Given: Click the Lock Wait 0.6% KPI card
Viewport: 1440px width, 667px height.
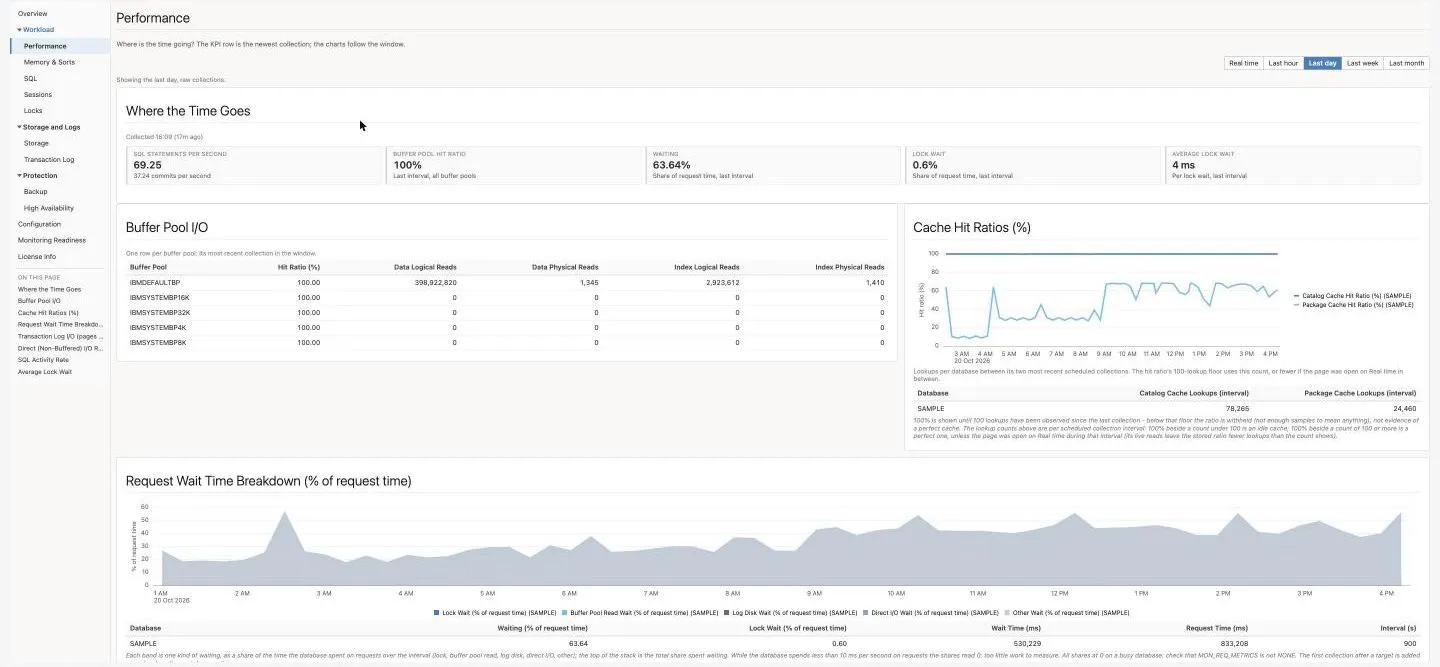Looking at the screenshot, I should click(1035, 165).
